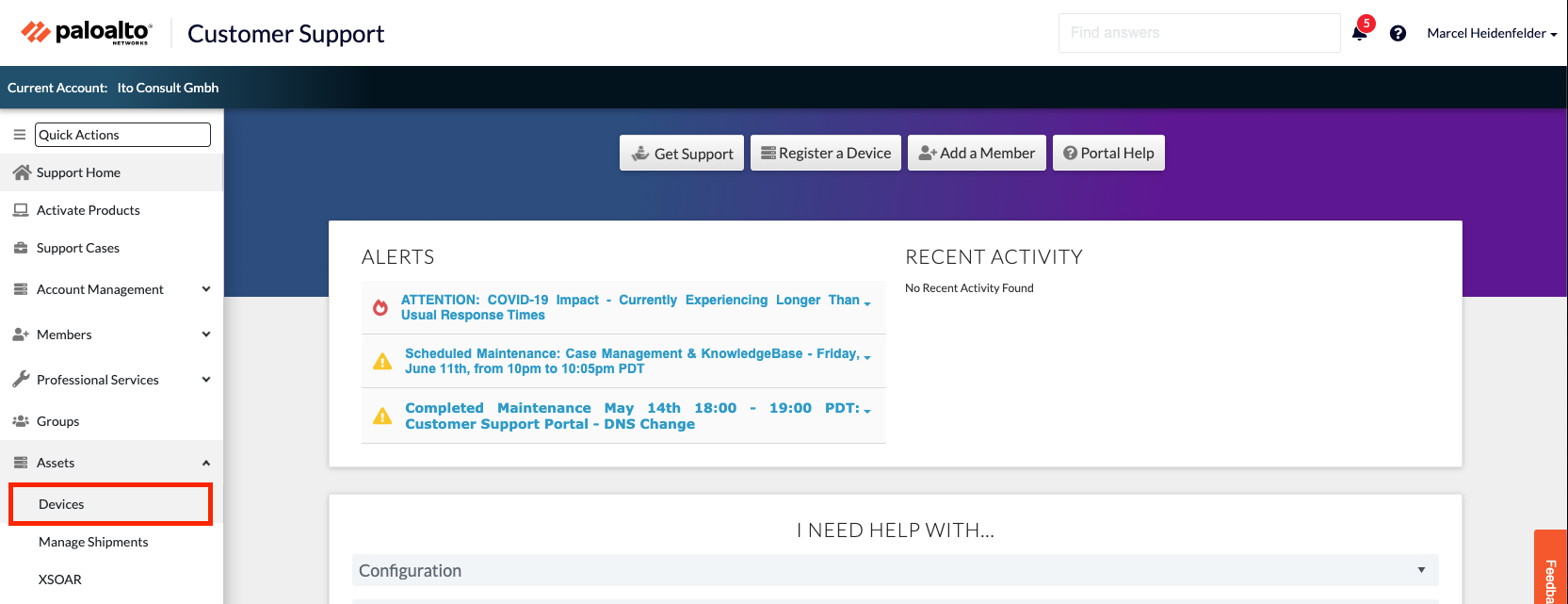Select Manage Shipments in sidebar
The width and height of the screenshot is (1568, 604).
[x=93, y=542]
